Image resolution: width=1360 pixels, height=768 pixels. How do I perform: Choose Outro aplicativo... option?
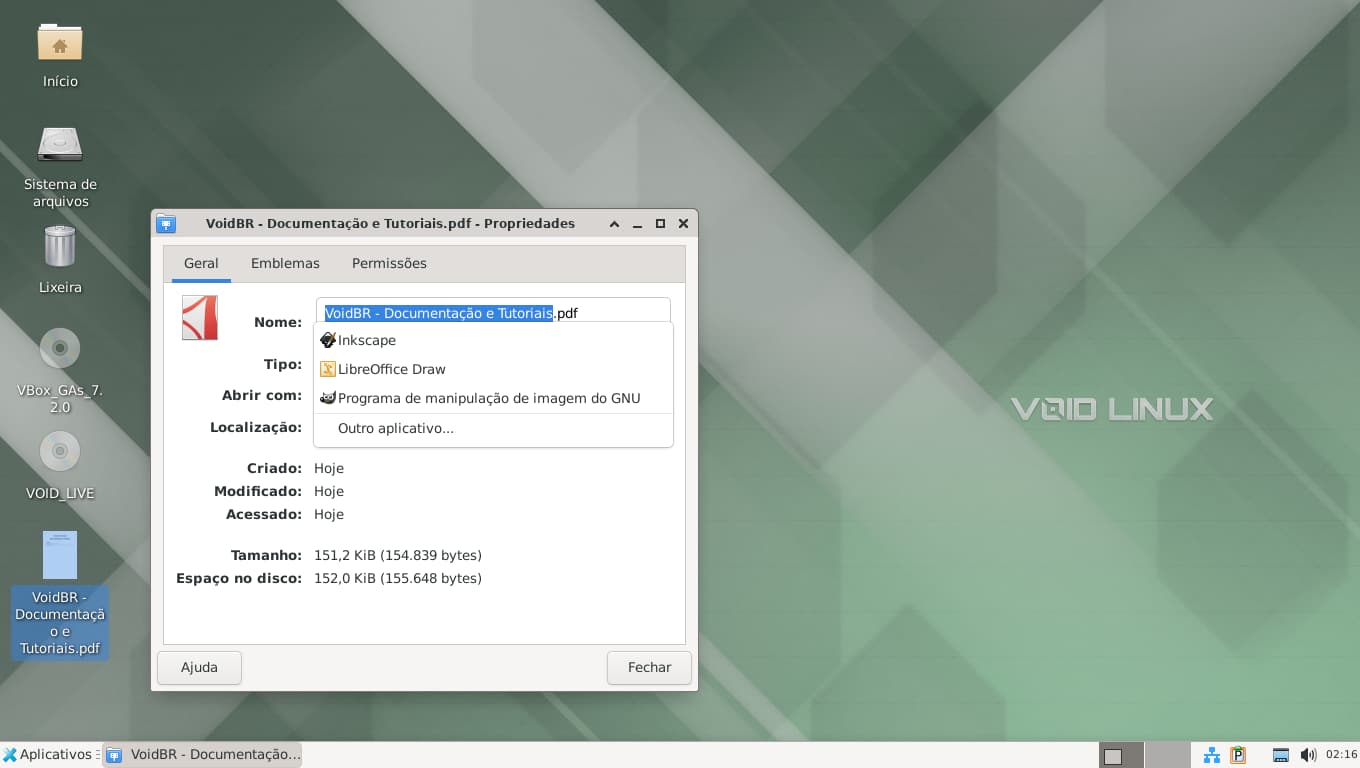click(396, 428)
